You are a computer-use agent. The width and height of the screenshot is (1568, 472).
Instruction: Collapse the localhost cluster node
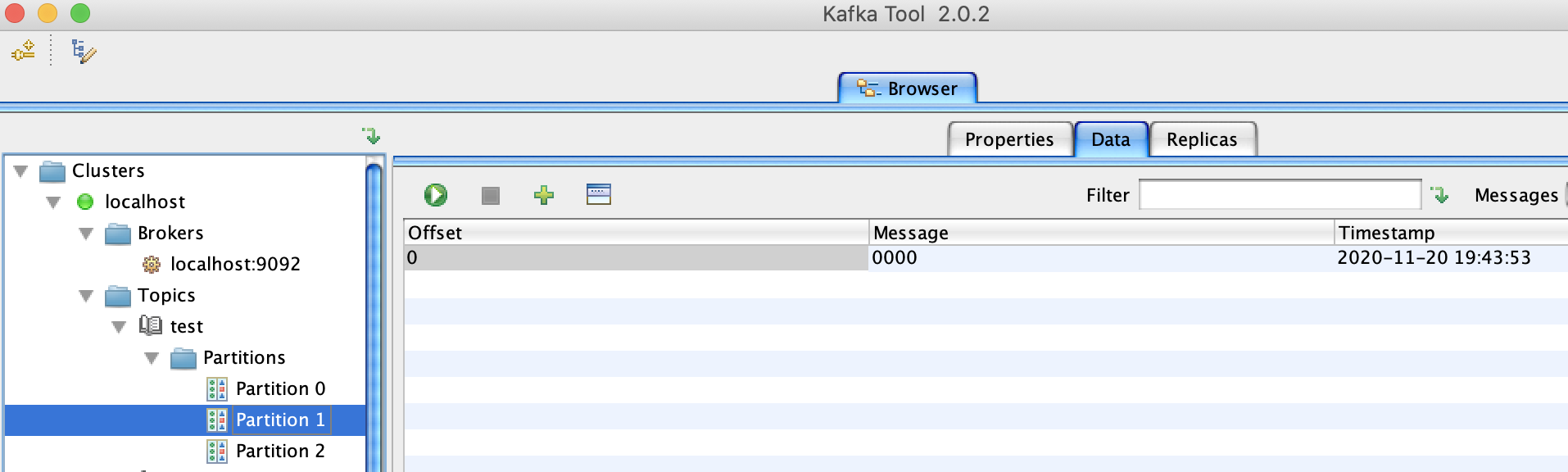[53, 202]
